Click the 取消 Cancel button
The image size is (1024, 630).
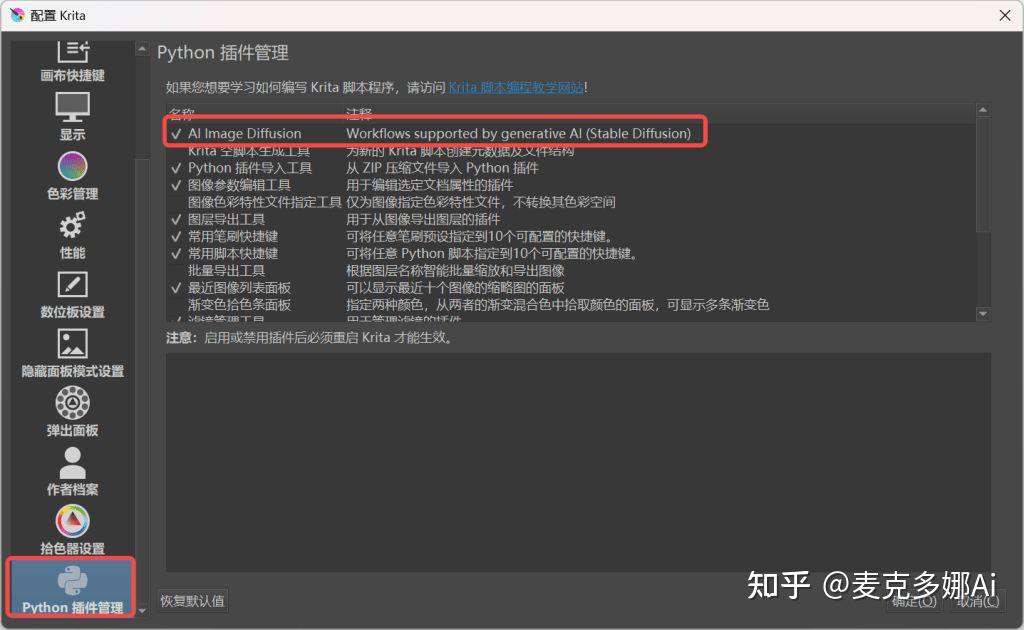coord(978,601)
